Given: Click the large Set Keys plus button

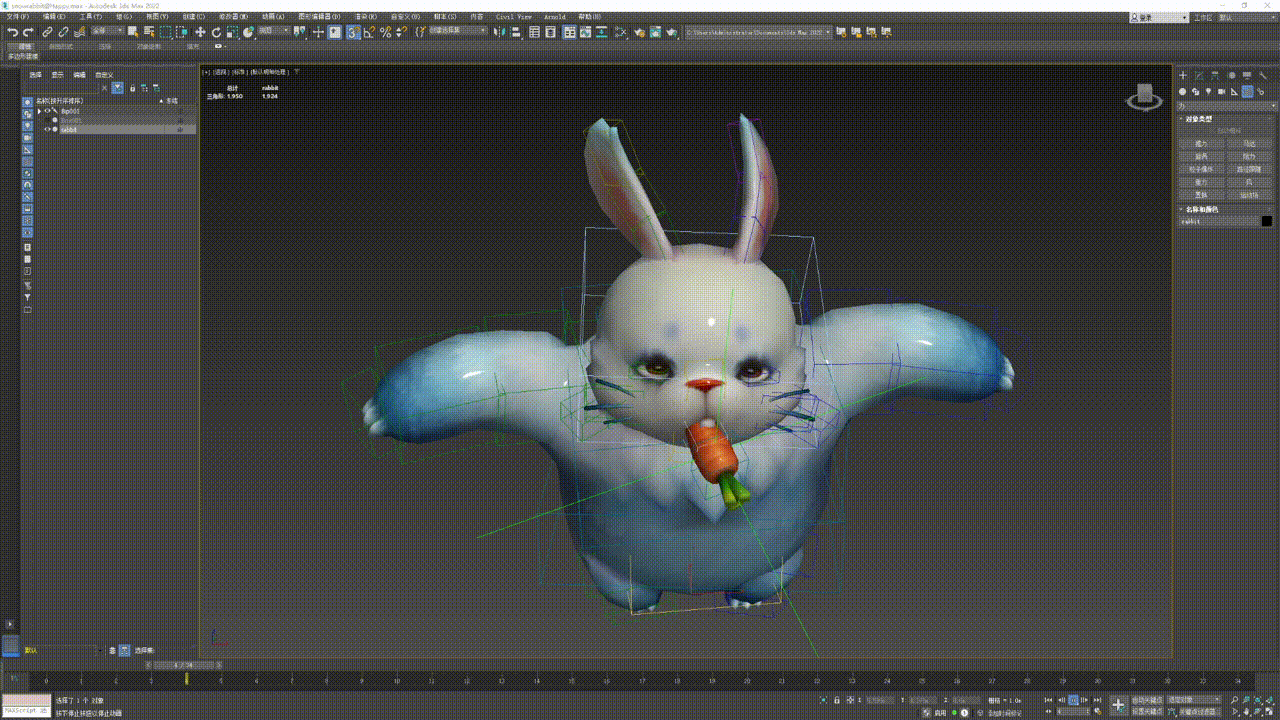Looking at the screenshot, I should [x=1118, y=705].
